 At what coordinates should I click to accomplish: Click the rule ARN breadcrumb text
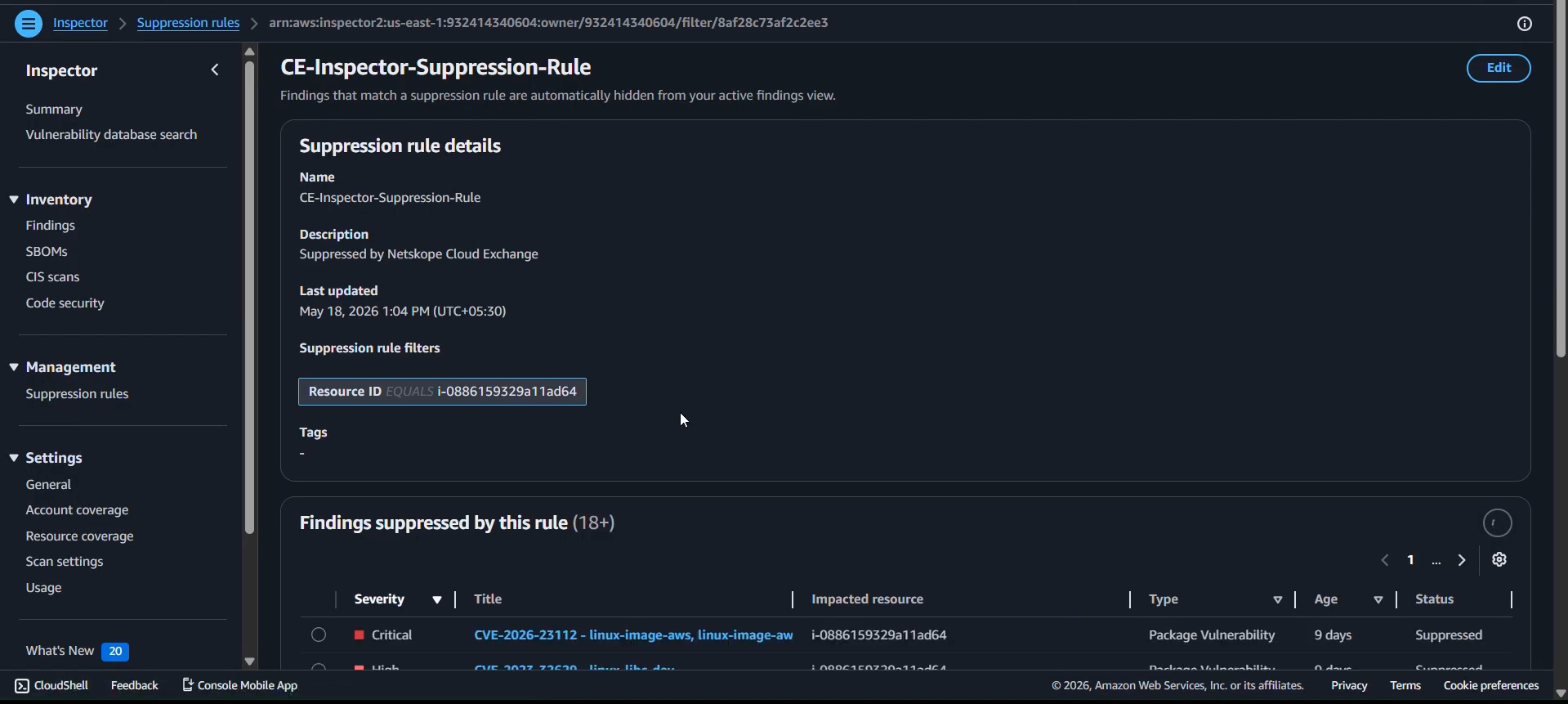pos(548,23)
